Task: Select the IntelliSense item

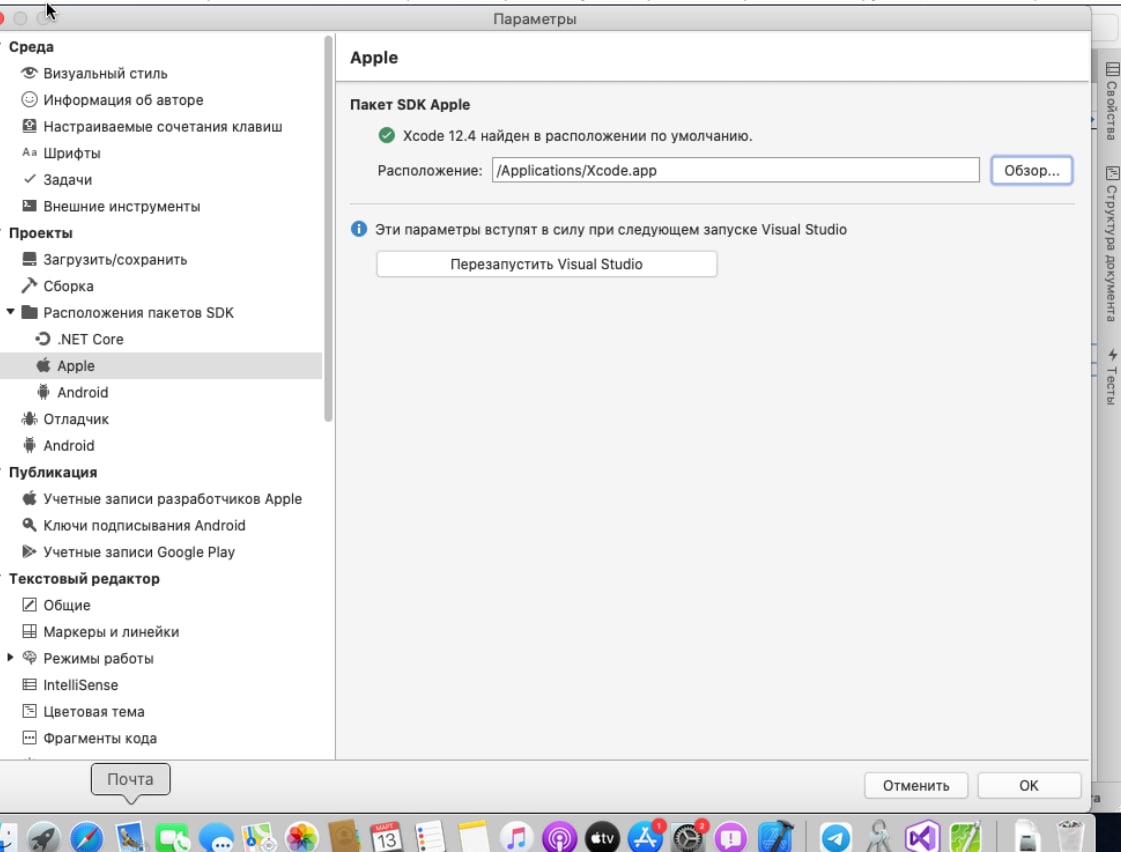Action: (x=81, y=685)
